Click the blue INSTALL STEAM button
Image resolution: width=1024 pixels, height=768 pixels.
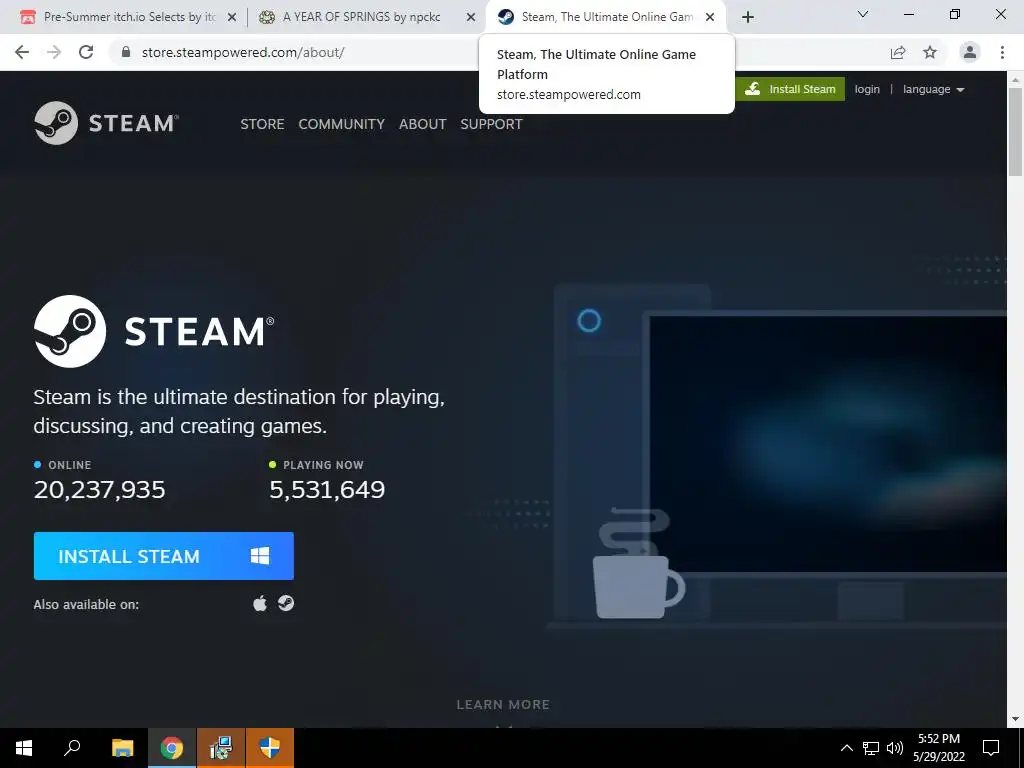pos(163,556)
